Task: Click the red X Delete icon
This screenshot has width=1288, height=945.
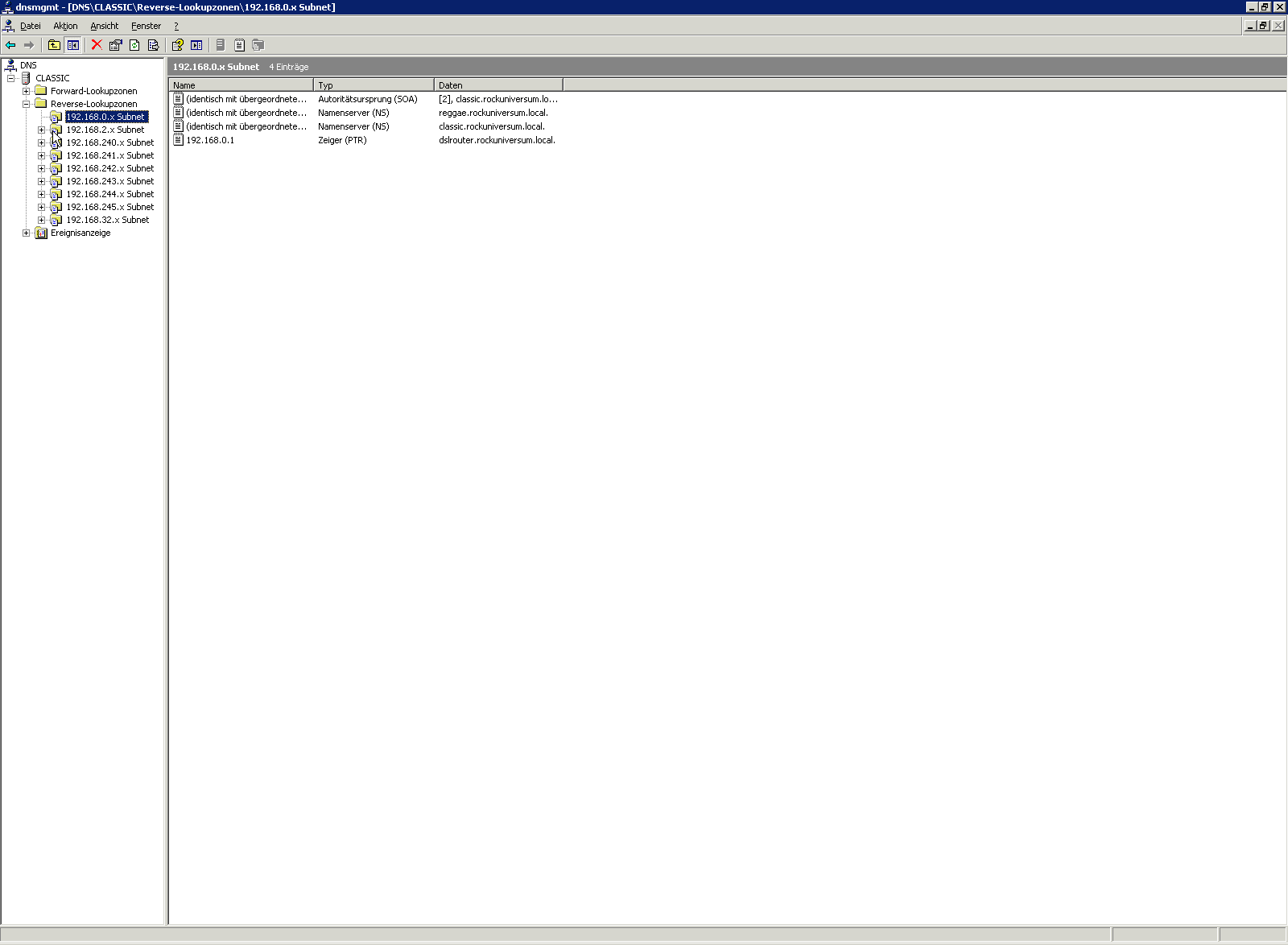Action: 97,45
